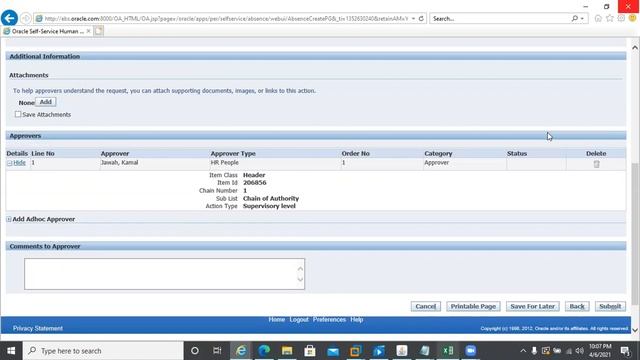The image size is (640, 360).
Task: Click the 'Order No' column header
Action: [x=356, y=153]
